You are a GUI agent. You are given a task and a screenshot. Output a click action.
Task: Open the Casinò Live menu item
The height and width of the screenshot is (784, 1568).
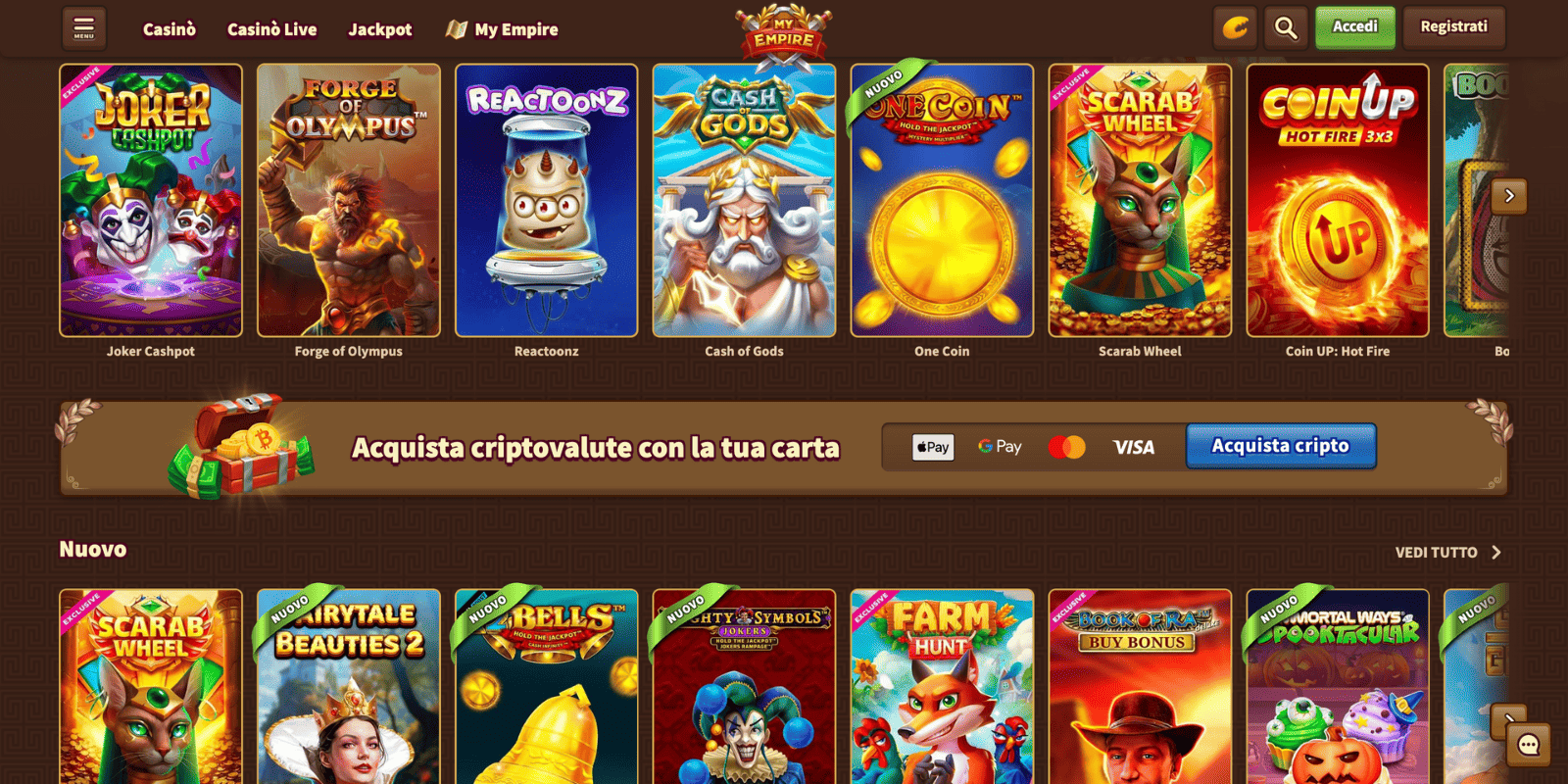(x=272, y=29)
